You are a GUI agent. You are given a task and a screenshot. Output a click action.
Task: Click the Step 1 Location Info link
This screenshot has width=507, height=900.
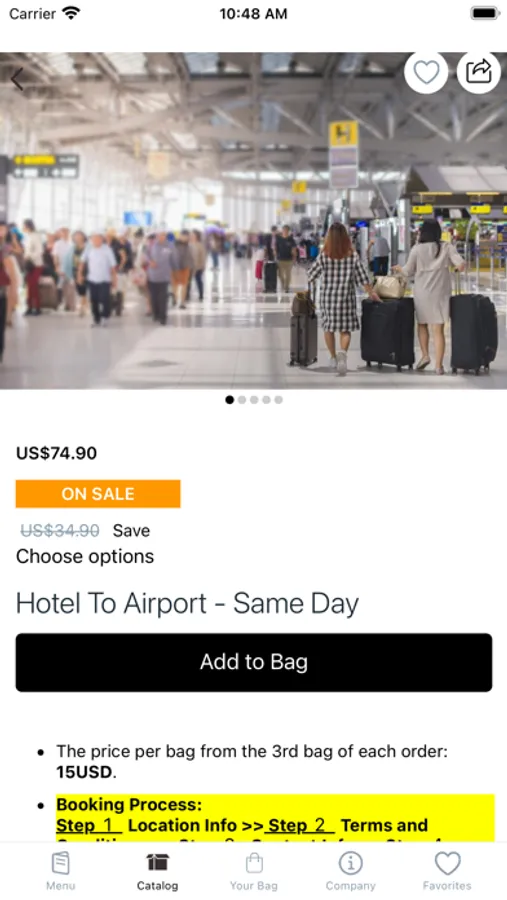(x=146, y=825)
